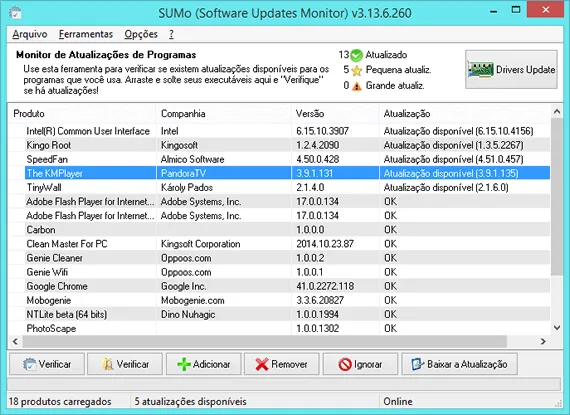Ignore the update with Ignorar button

click(x=360, y=364)
